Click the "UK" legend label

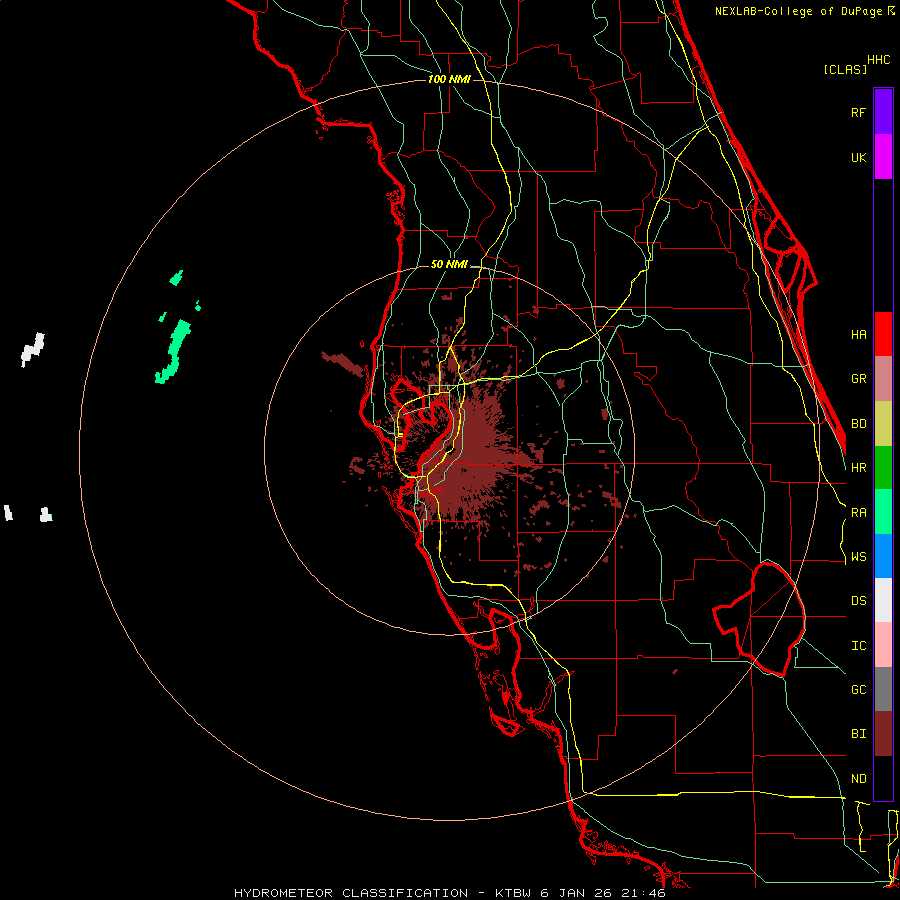coord(858,157)
